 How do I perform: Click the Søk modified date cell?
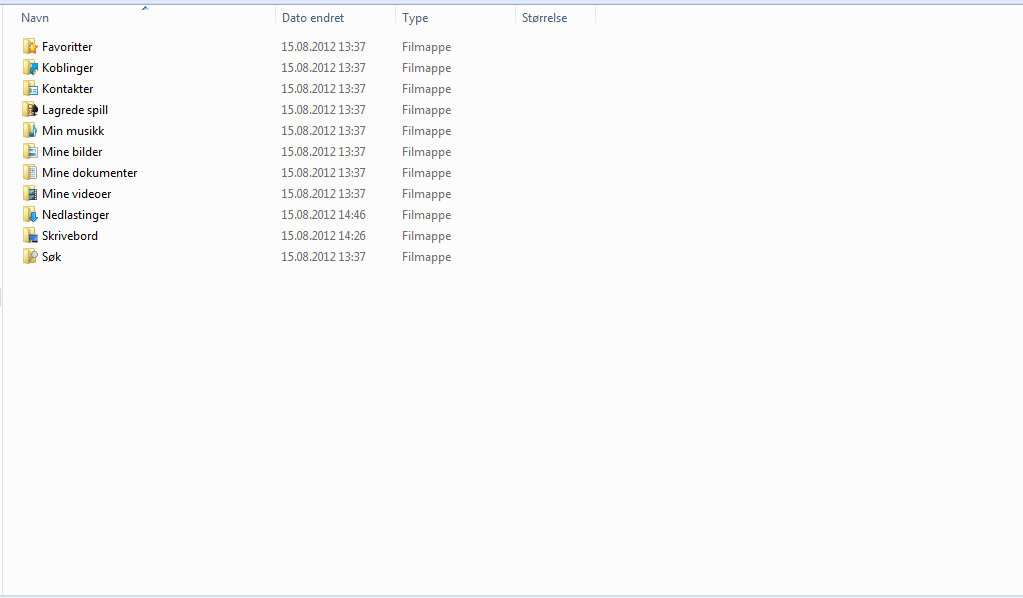pos(323,257)
